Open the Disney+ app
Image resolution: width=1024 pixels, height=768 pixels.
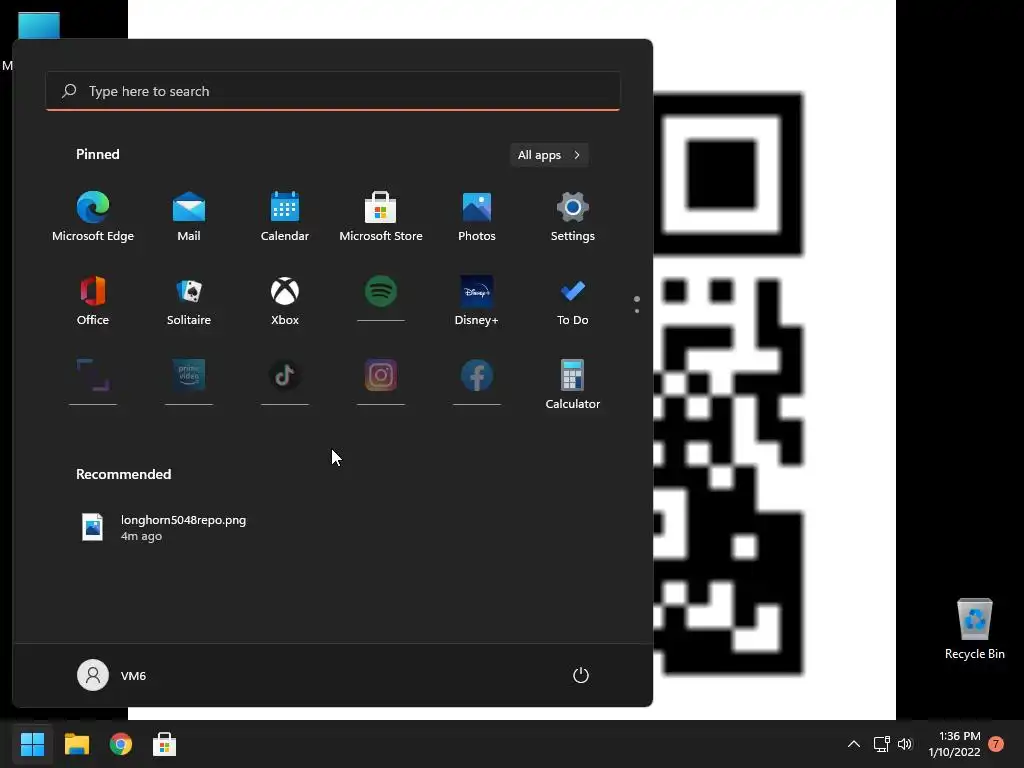point(477,300)
